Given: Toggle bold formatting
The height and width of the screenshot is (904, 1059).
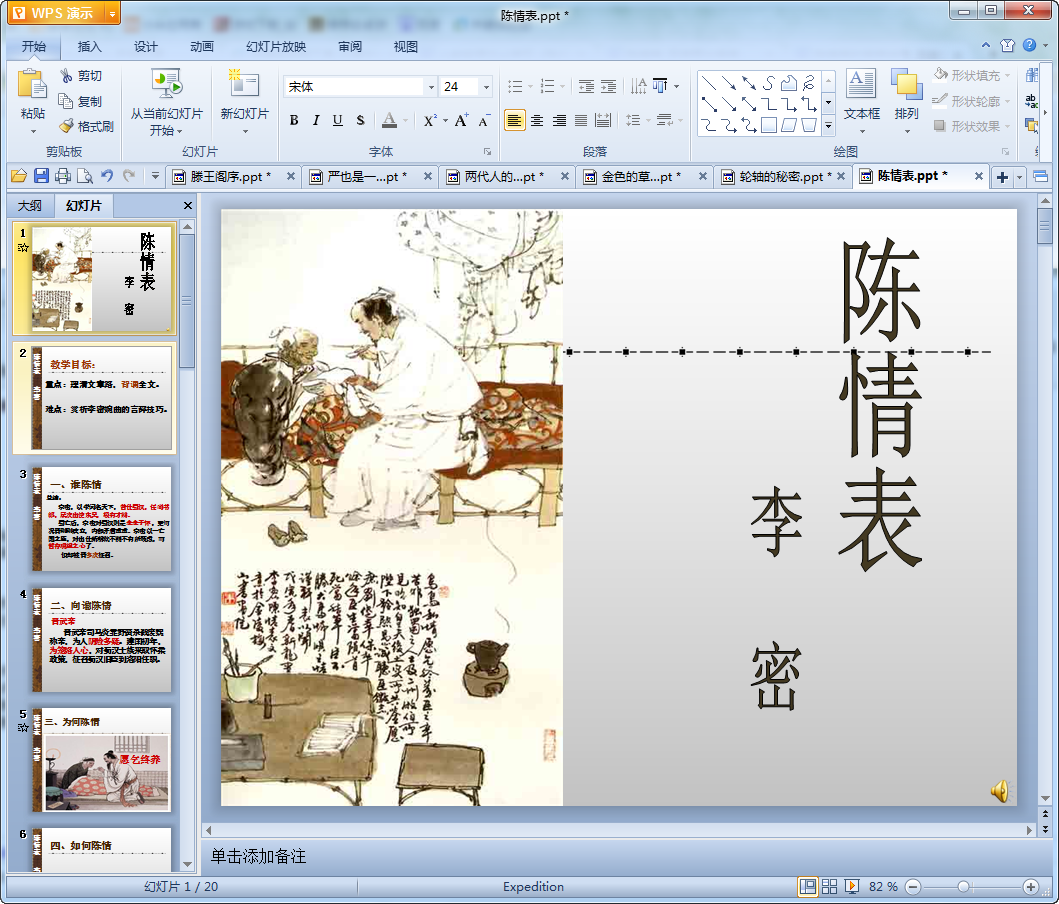Looking at the screenshot, I should tap(294, 121).
